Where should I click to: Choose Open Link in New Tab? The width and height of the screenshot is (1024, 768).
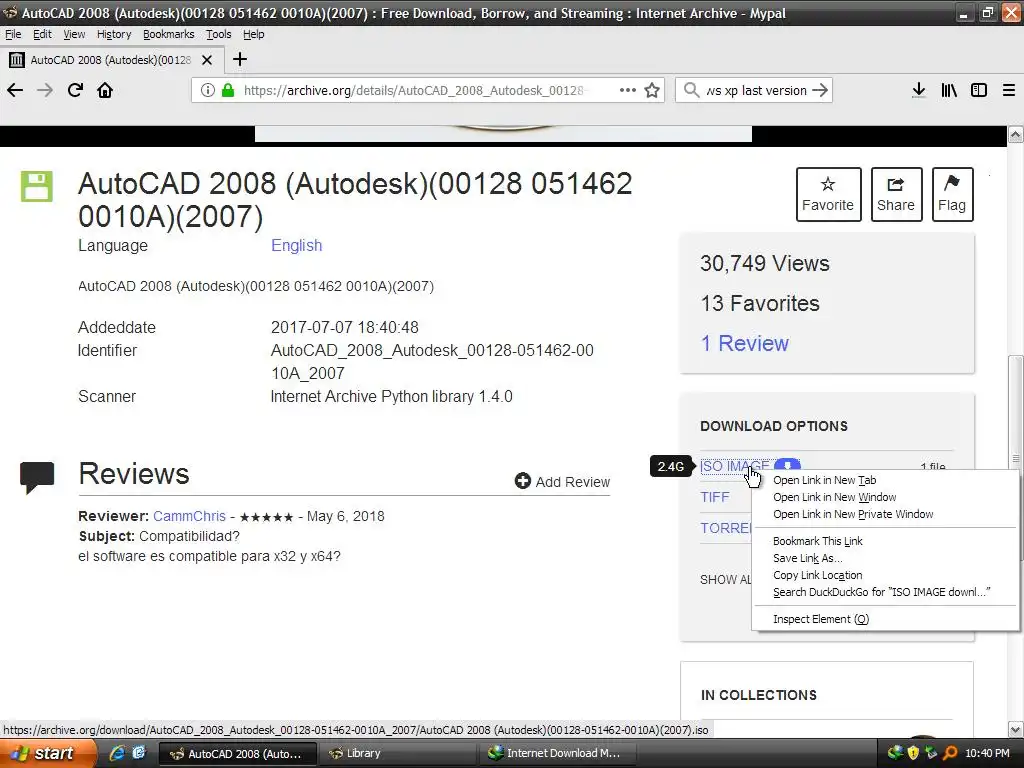886,480
